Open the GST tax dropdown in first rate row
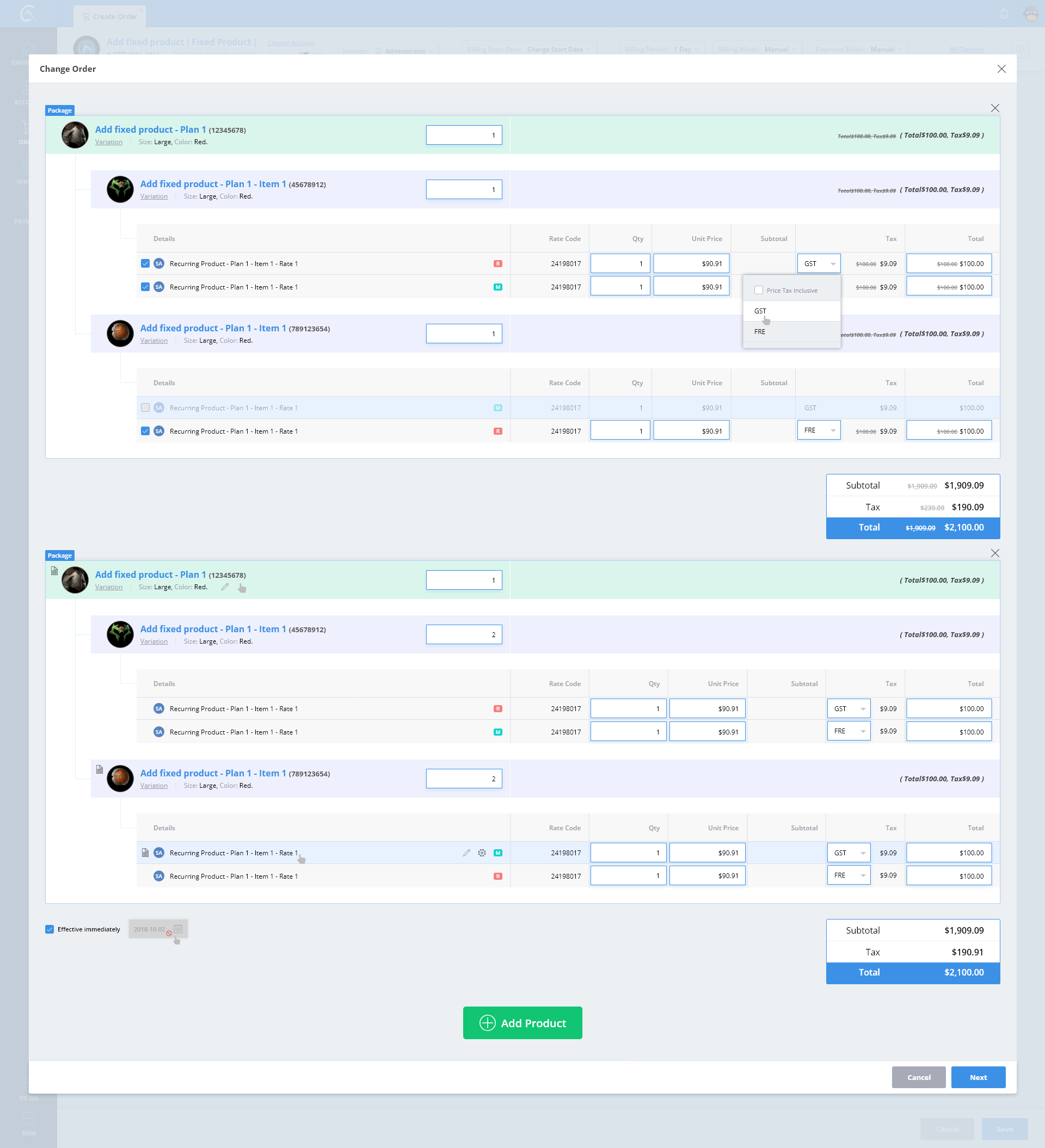 tap(818, 263)
